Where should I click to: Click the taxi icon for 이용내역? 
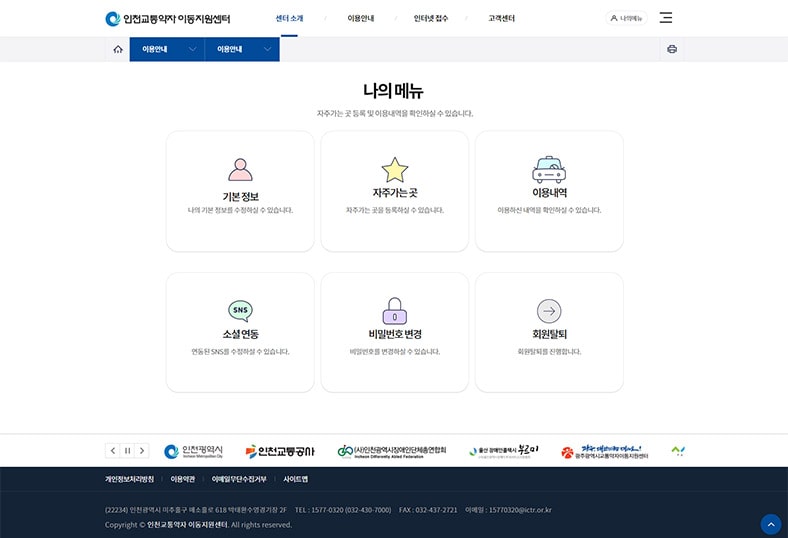(549, 169)
